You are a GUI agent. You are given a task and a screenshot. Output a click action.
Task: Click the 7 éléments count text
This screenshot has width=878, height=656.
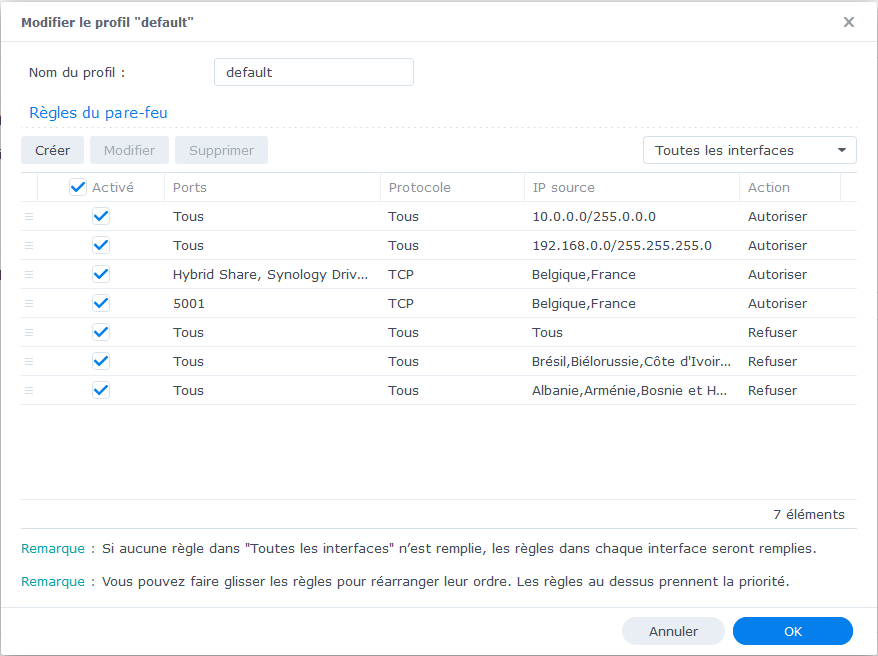(809, 514)
